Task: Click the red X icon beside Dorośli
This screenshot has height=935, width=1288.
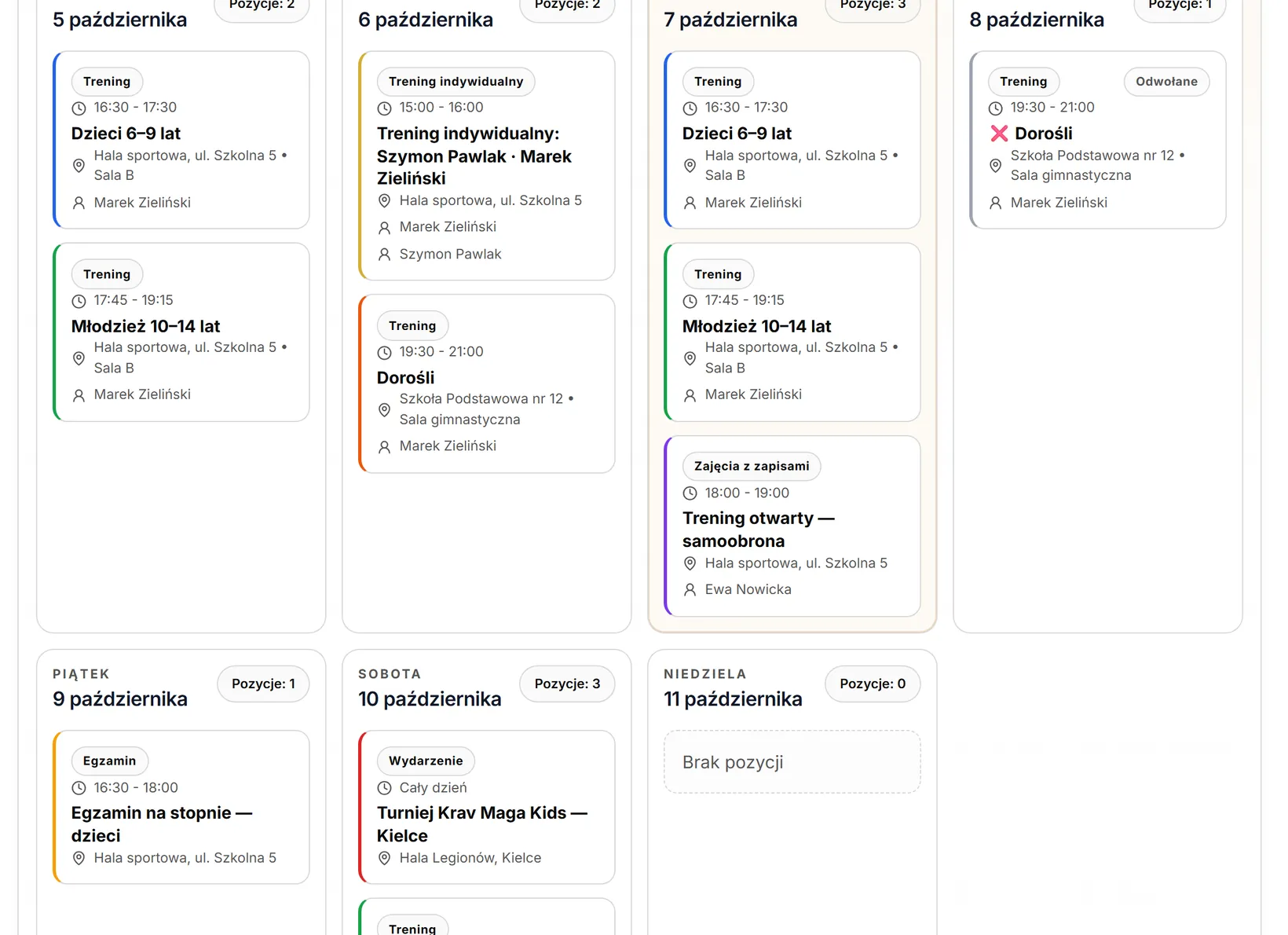Action: click(999, 134)
